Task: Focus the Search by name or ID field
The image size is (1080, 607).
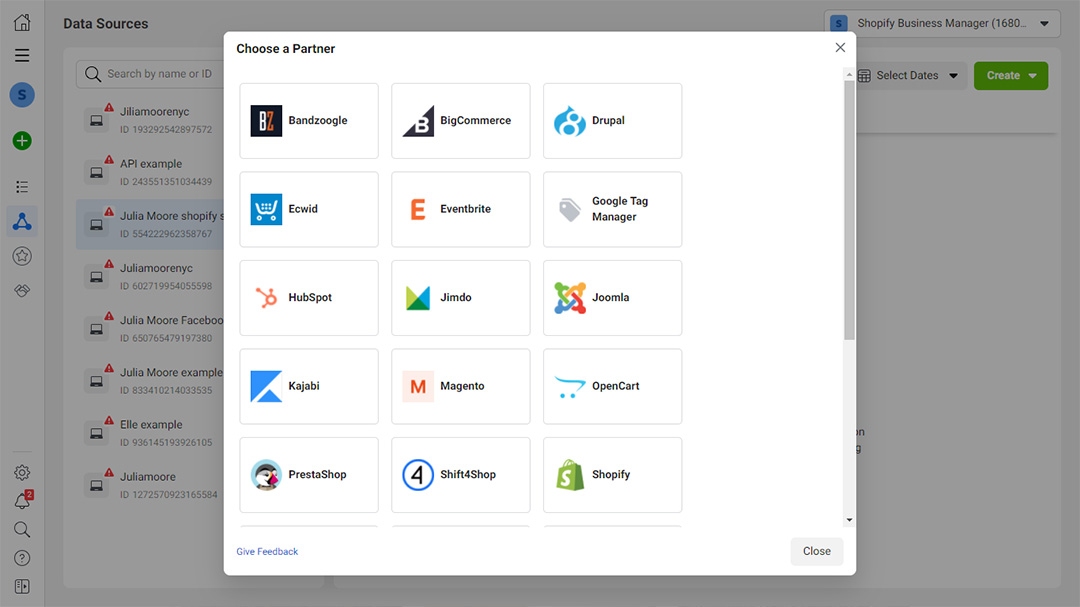Action: pos(150,74)
